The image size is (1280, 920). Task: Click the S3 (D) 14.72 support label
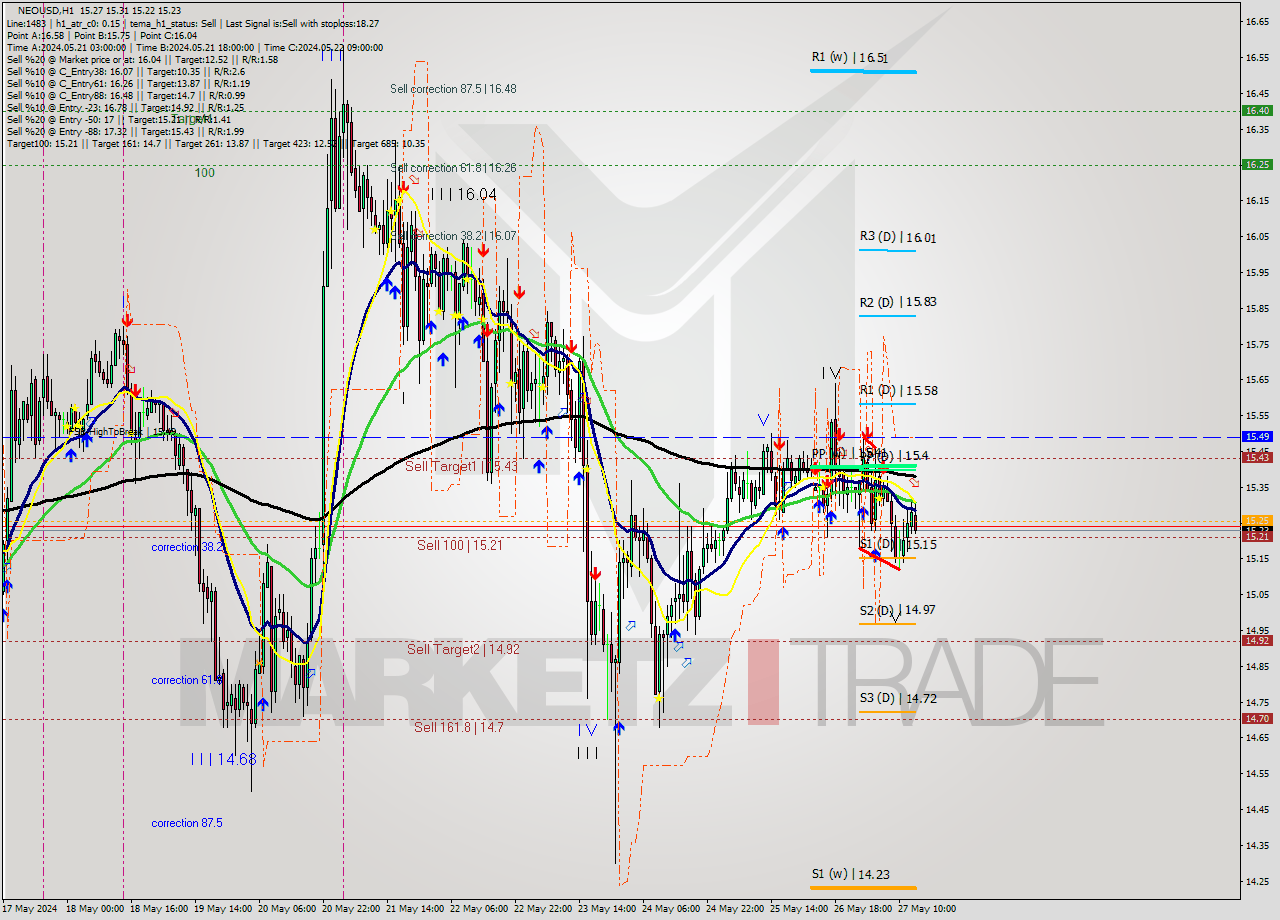(898, 699)
